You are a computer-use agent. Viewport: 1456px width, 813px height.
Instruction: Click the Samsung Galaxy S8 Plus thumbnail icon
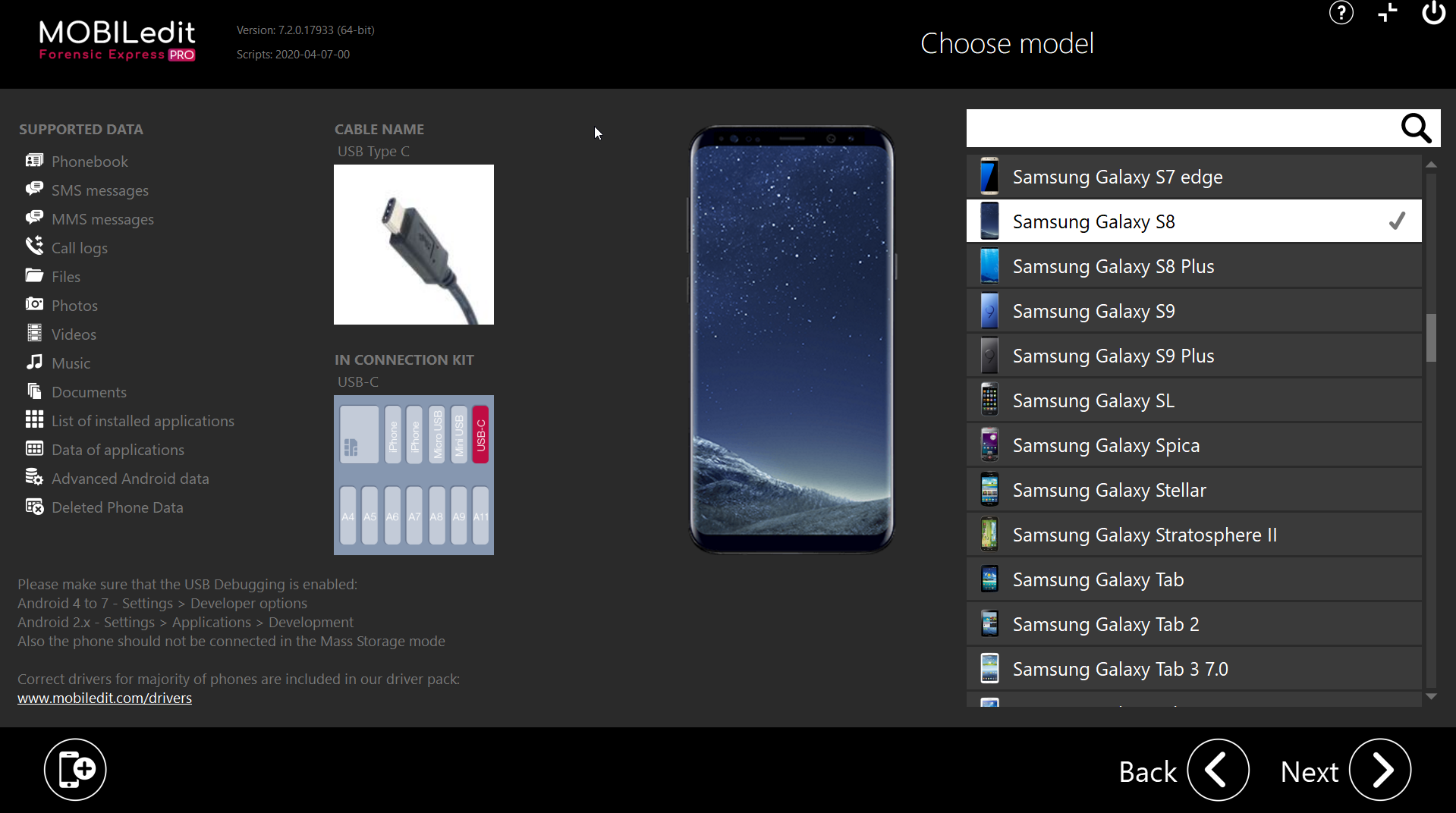coord(989,266)
